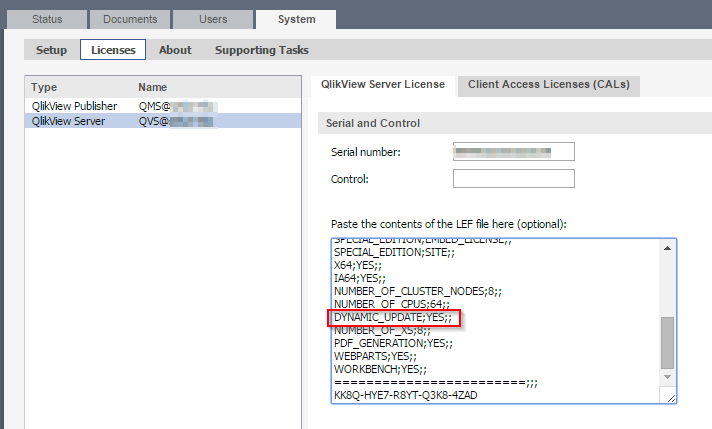Viewport: 712px width, 429px height.
Task: Click the DYNAMIC_UPDATE;YES;; line
Action: click(393, 317)
